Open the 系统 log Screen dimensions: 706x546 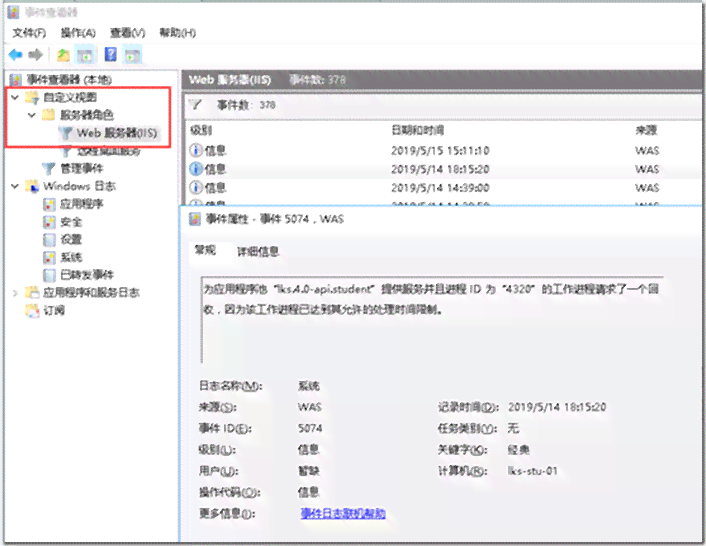coord(71,257)
